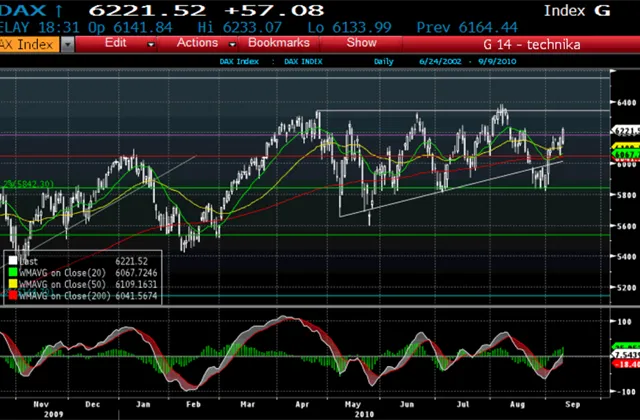Click the red -18.4 oscillator axis tag

(x=625, y=364)
